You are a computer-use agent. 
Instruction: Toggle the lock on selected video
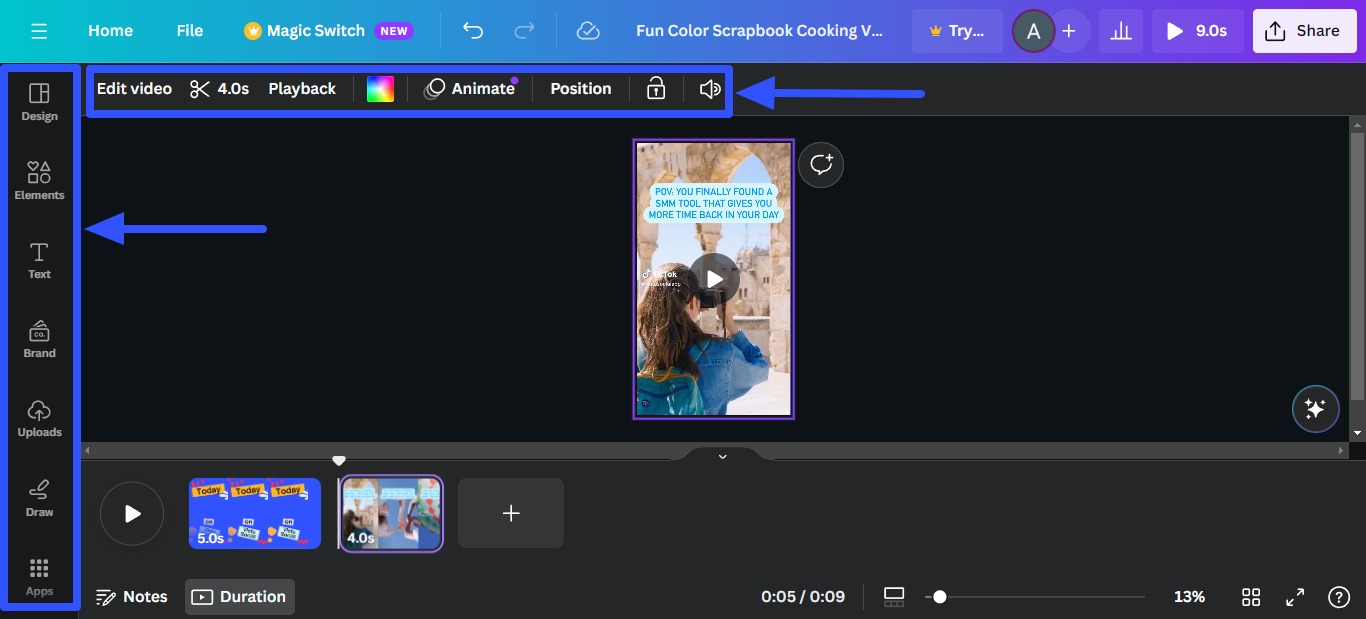[656, 89]
